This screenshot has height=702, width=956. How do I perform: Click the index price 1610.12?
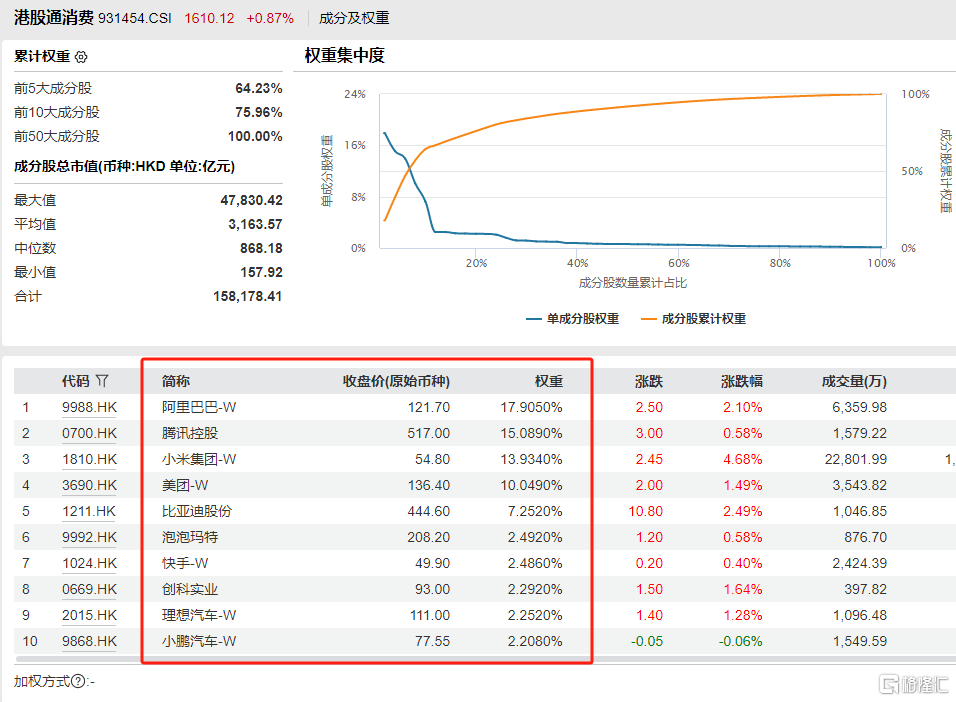[209, 18]
